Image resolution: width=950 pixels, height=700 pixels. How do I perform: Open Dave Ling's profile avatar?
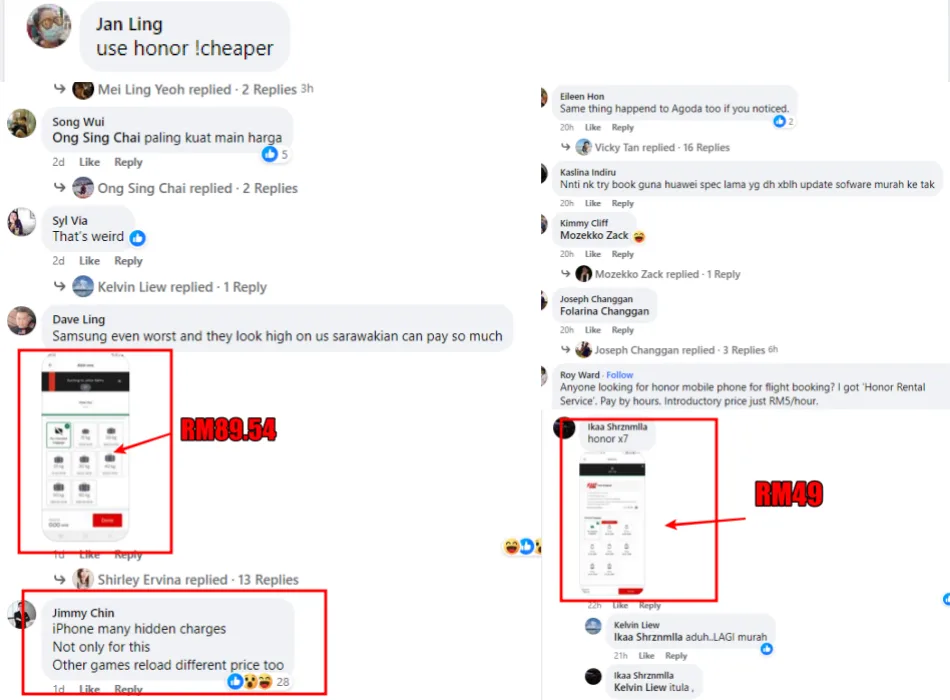22,321
